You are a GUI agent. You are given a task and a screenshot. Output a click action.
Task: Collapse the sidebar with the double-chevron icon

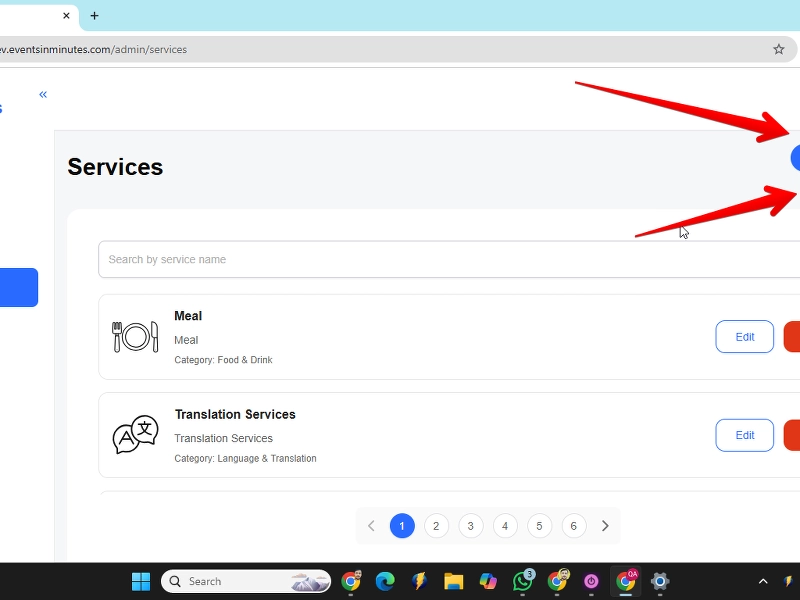(43, 95)
